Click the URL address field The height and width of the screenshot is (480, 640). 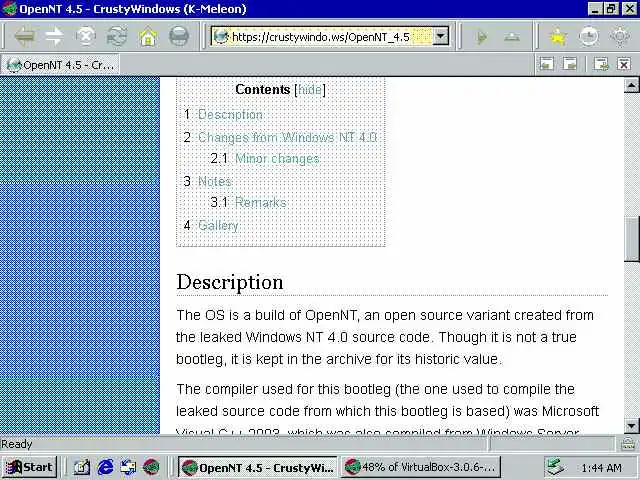pos(321,37)
